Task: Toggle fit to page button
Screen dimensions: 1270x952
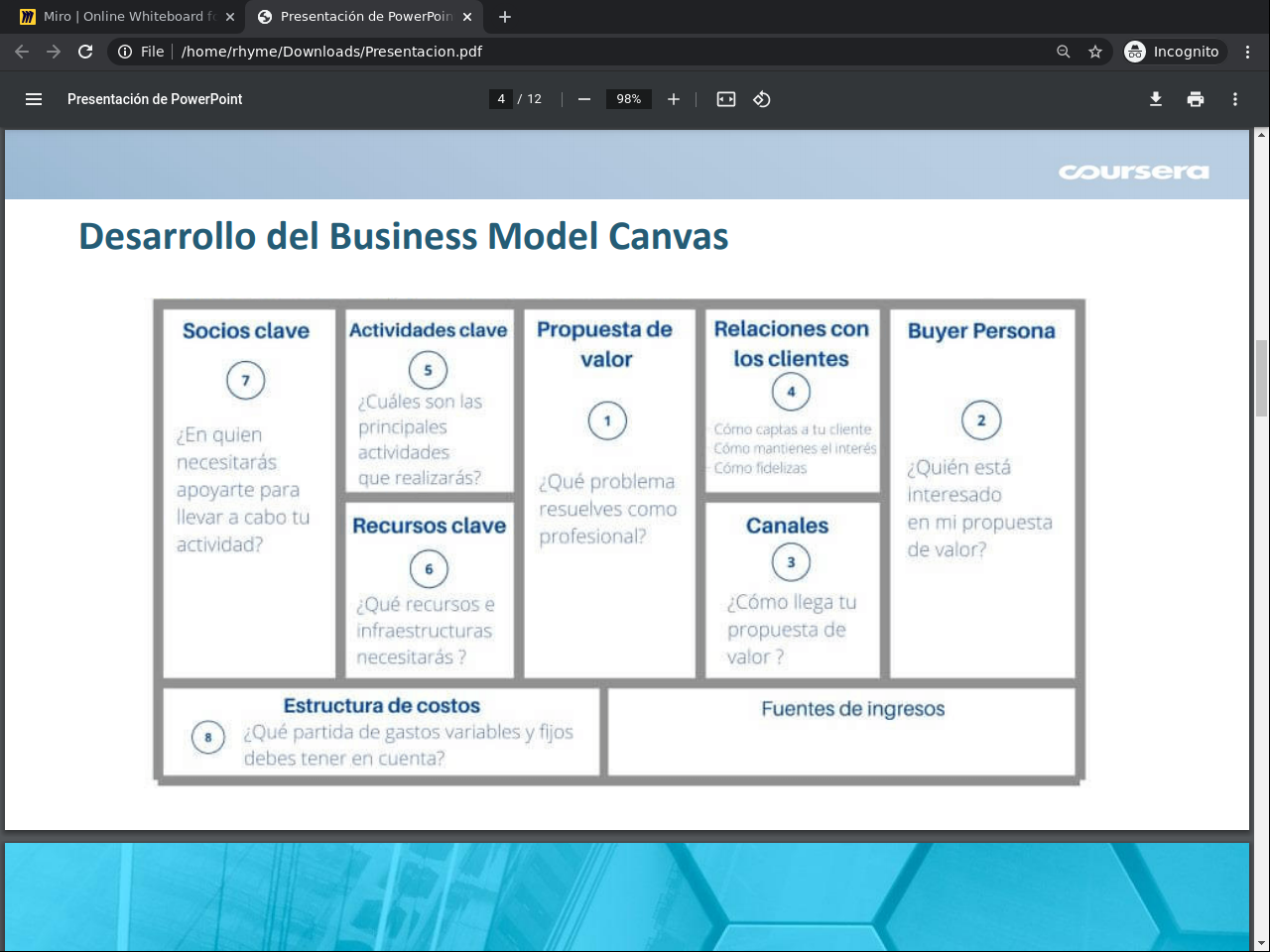Action: click(726, 99)
